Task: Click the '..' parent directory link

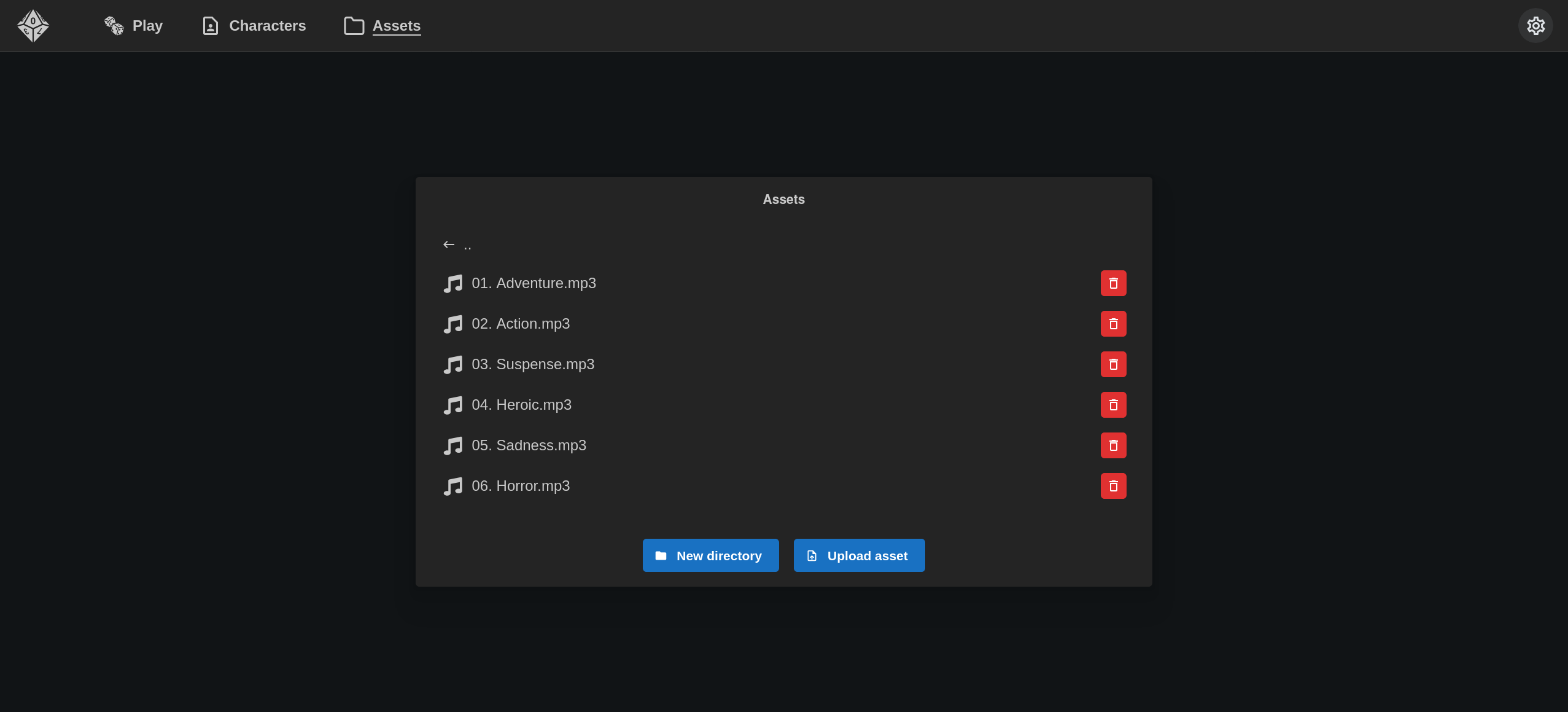Action: [467, 245]
